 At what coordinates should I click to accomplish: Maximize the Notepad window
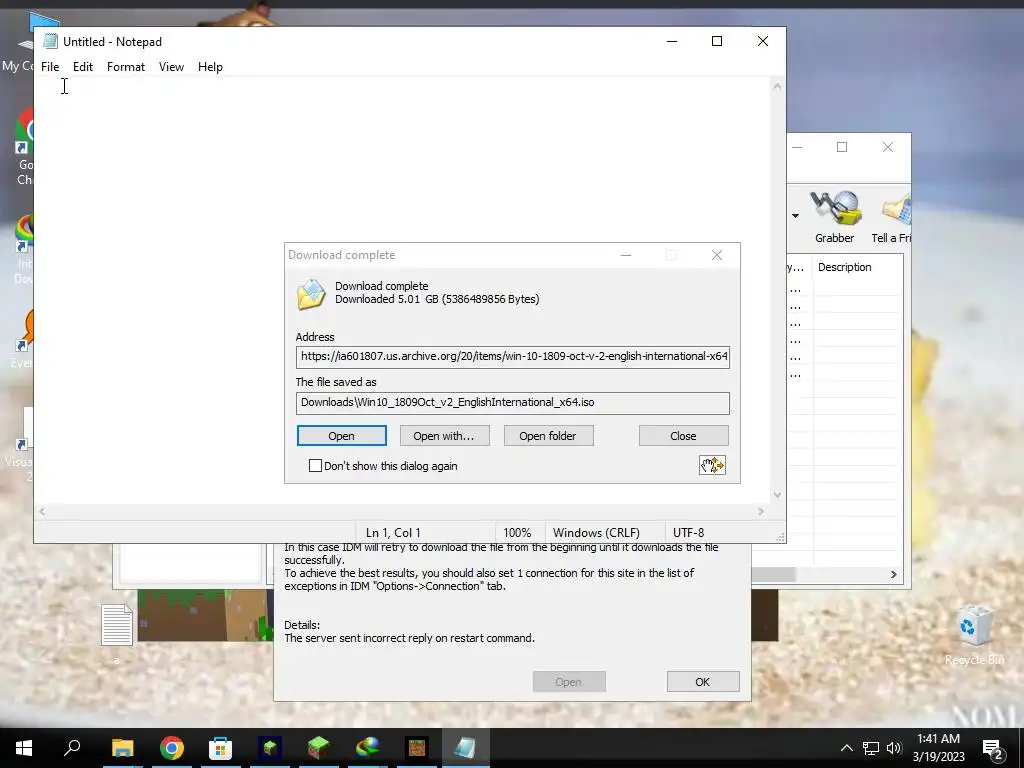[x=716, y=41]
